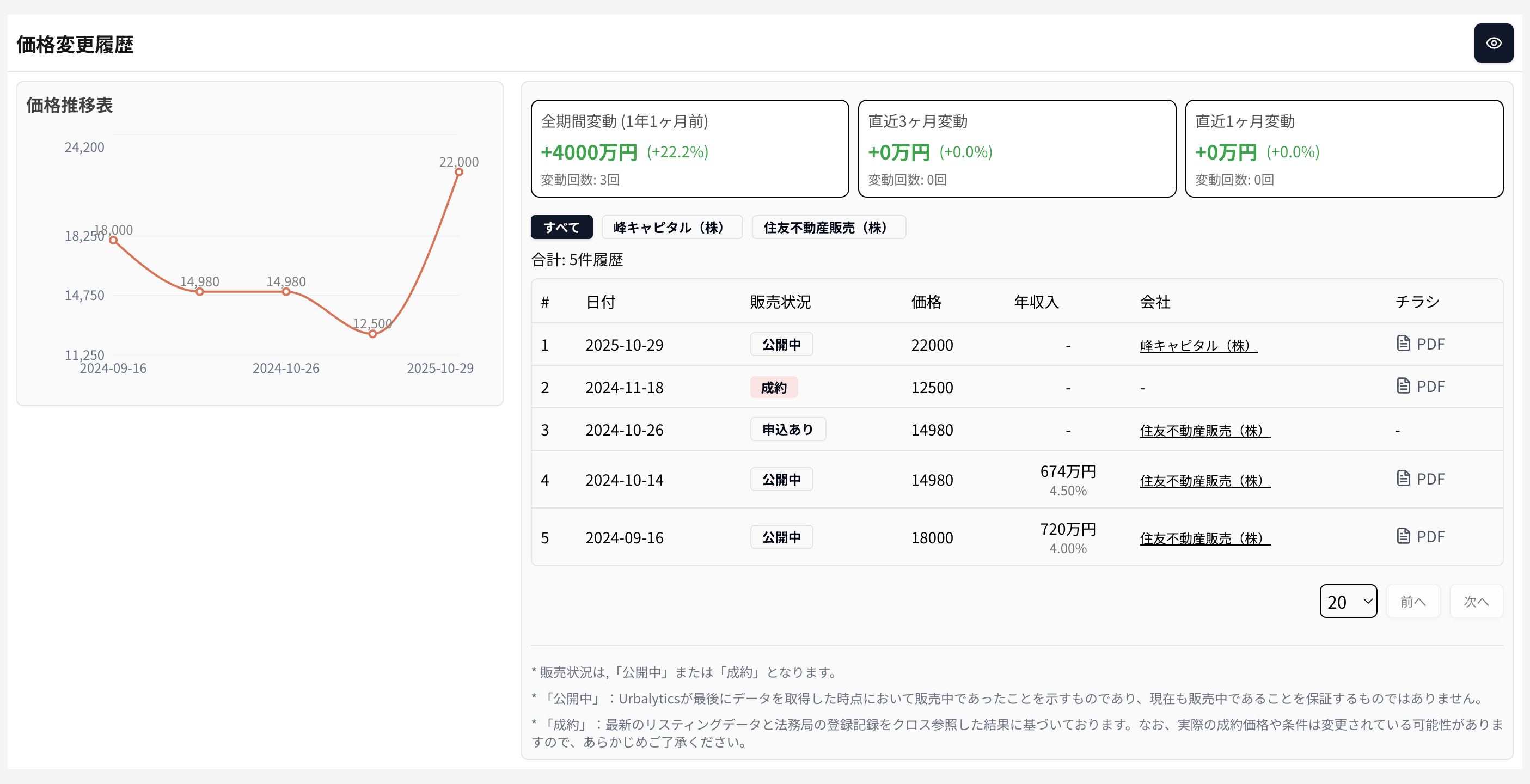Click the 申込あり badge dated 2024-10-26
1530x784 pixels.
click(x=787, y=429)
